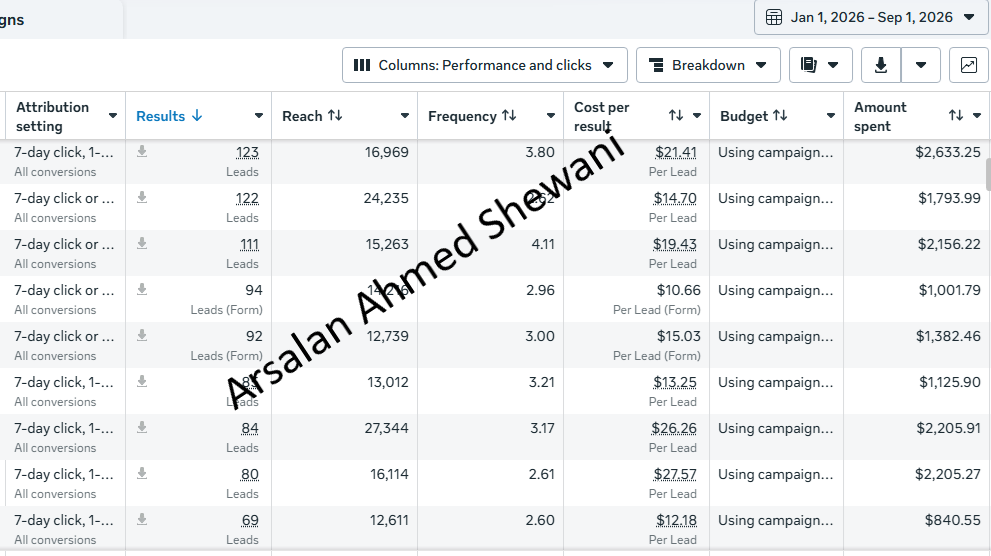Open Attribution setting column menu arrow
The width and height of the screenshot is (991, 556).
pos(112,116)
